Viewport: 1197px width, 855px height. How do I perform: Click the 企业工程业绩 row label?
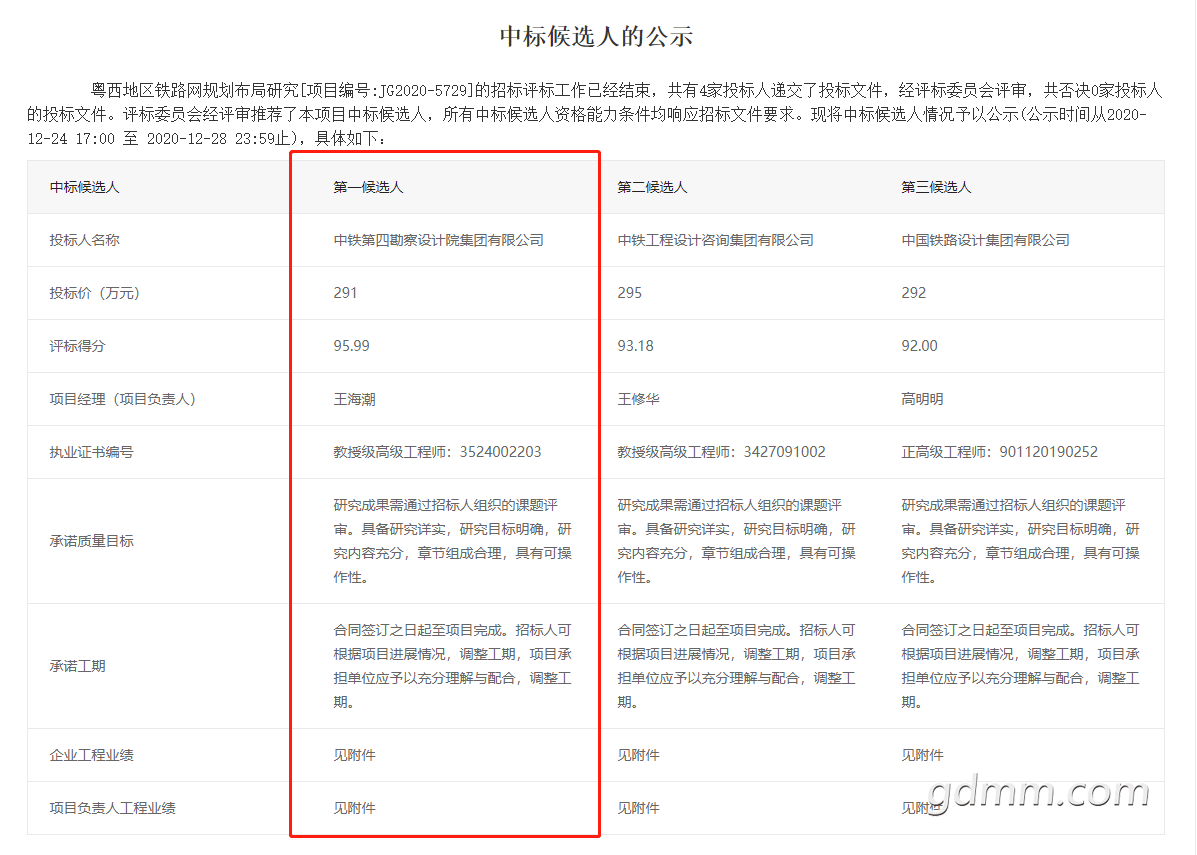click(x=92, y=755)
